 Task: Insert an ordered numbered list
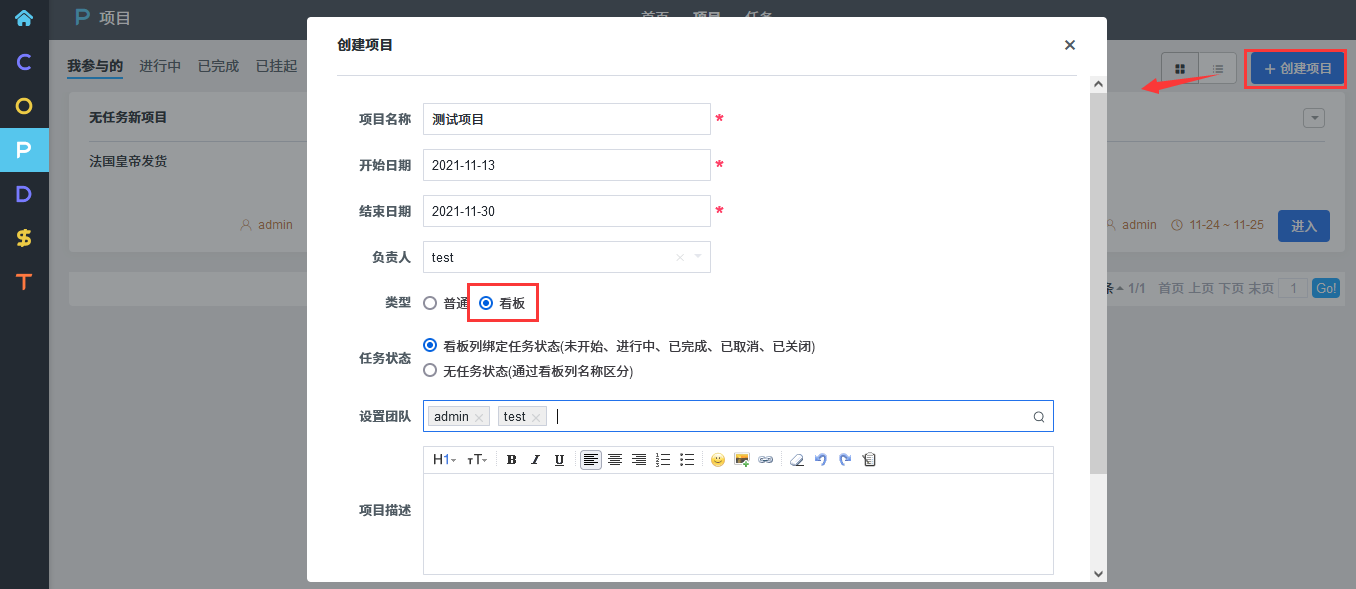pos(663,460)
